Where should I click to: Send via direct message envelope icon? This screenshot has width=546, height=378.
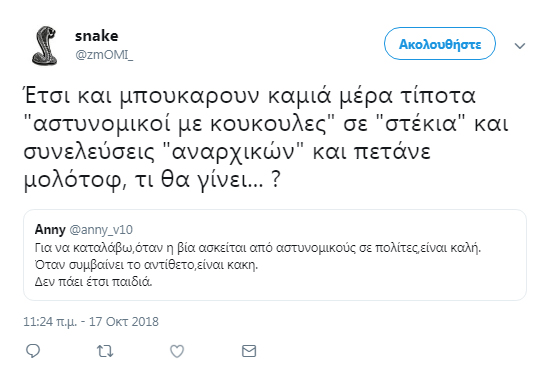click(x=249, y=351)
